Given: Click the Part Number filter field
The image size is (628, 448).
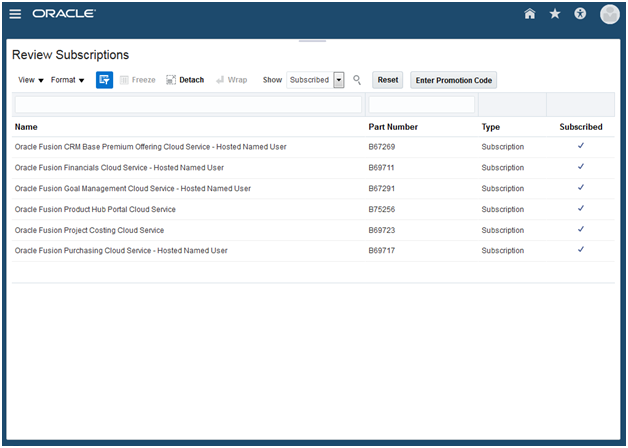Looking at the screenshot, I should (421, 104).
